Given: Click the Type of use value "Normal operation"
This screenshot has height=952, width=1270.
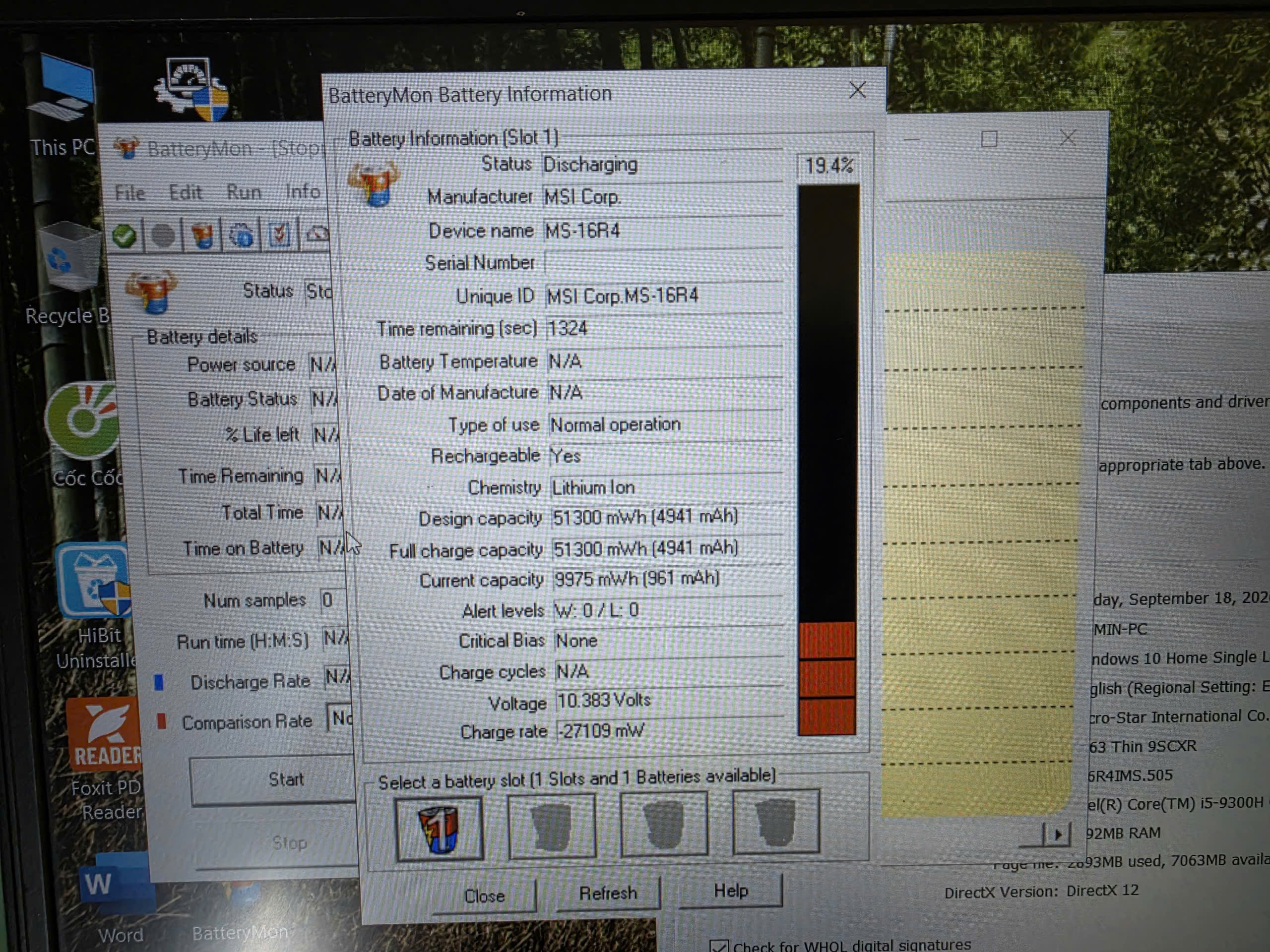Looking at the screenshot, I should (x=616, y=424).
